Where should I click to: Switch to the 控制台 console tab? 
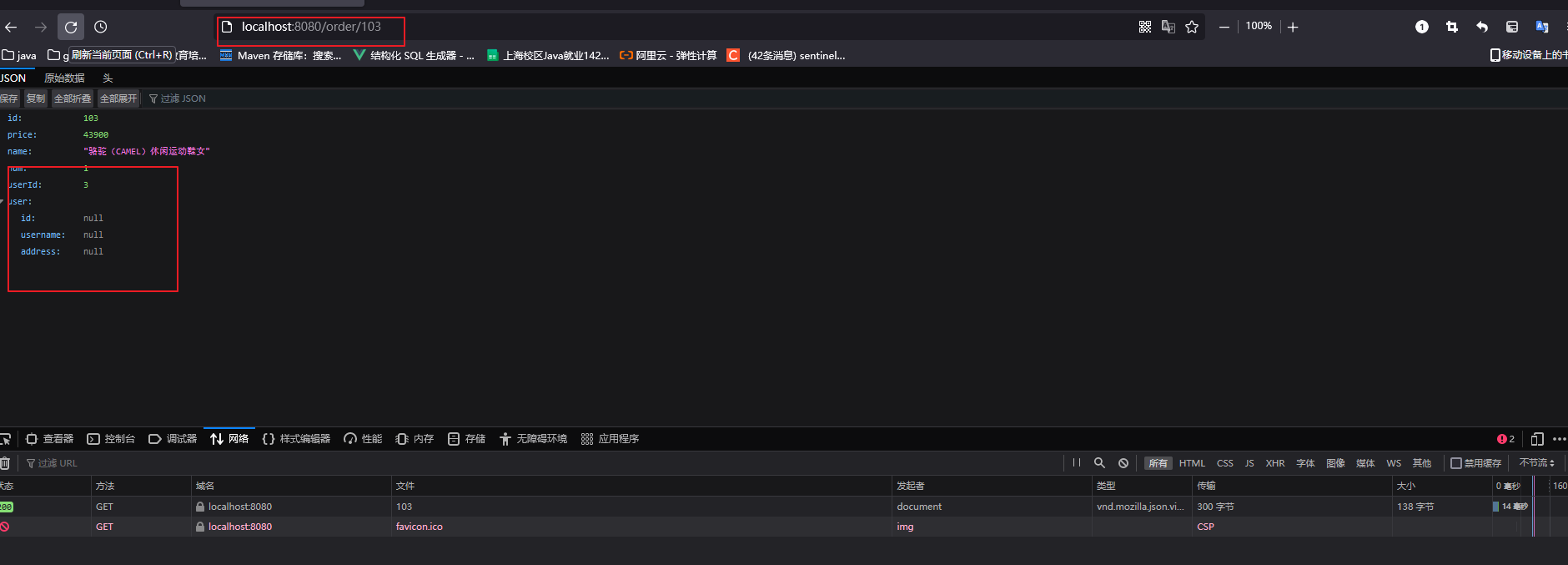tap(111, 439)
